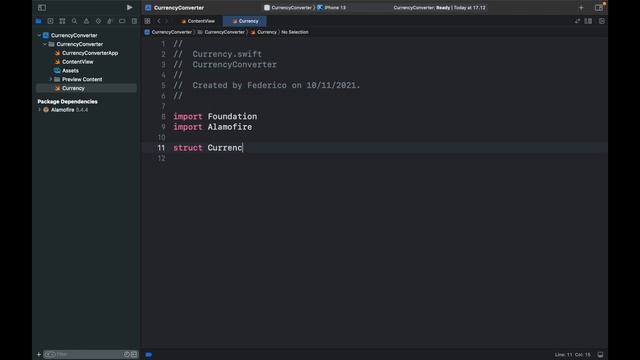
Task: Click the Package Dependencies heading
Action: tap(67, 101)
